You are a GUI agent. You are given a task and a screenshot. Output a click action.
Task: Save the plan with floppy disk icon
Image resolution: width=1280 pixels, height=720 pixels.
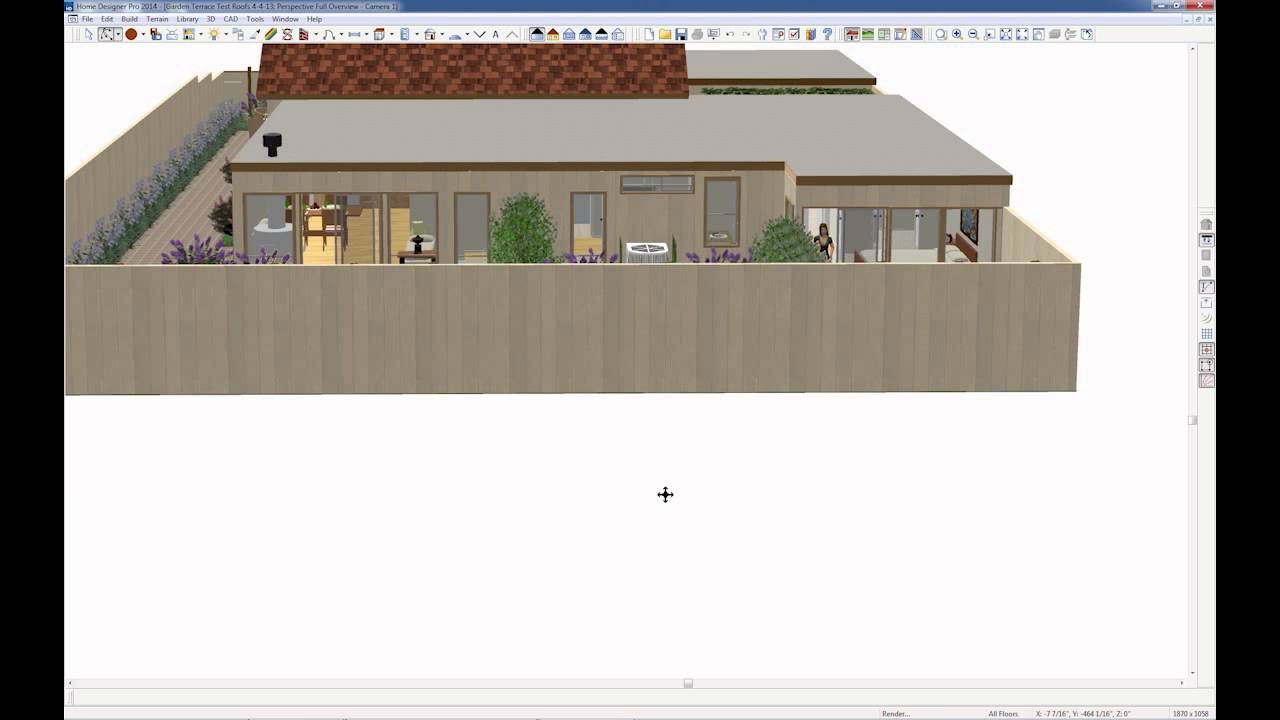point(681,34)
